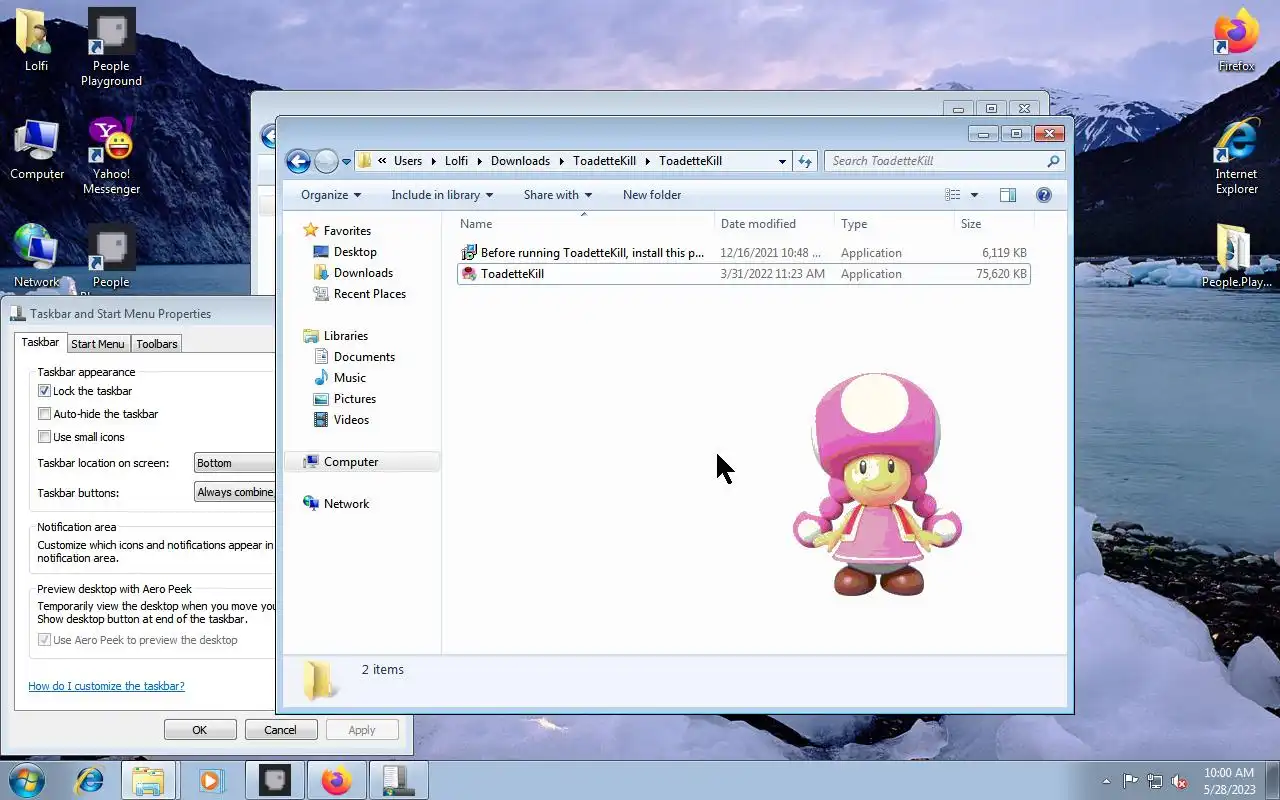Click the muted volume tray icon
Viewport: 1280px width, 800px height.
tap(1180, 781)
